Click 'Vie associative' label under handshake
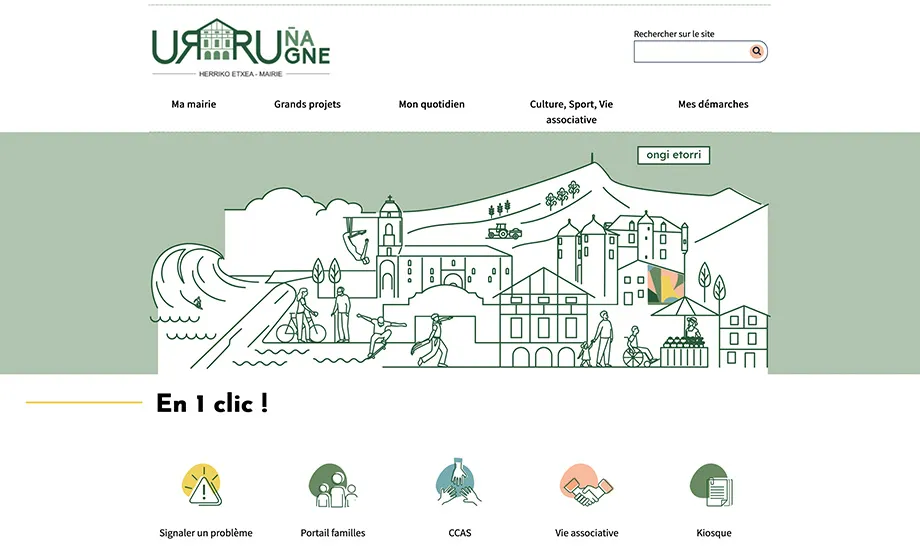The width and height of the screenshot is (920, 549). pyautogui.click(x=587, y=533)
